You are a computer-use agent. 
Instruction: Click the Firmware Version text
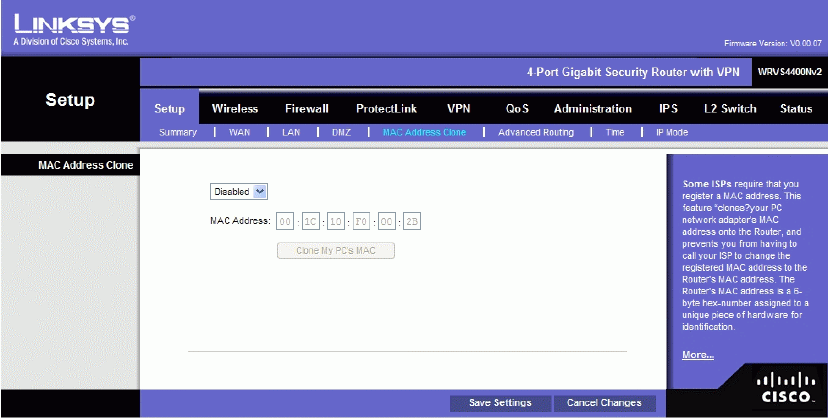point(773,43)
